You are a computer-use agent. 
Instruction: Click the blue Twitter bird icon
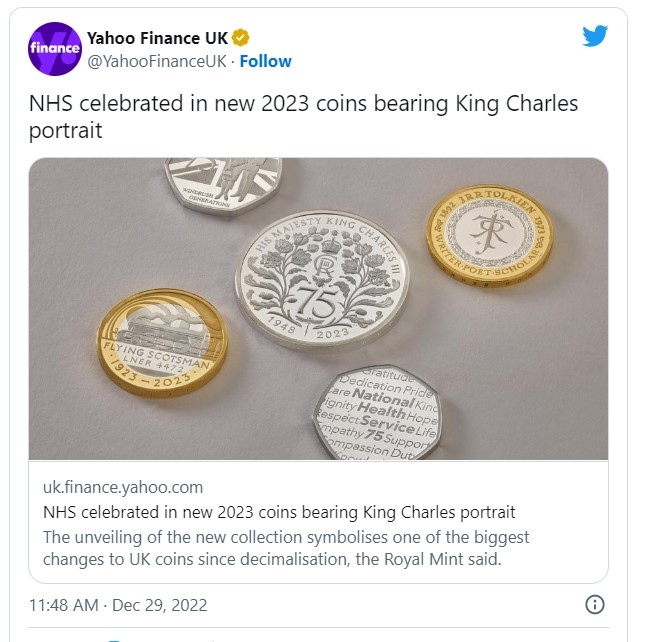point(594,37)
